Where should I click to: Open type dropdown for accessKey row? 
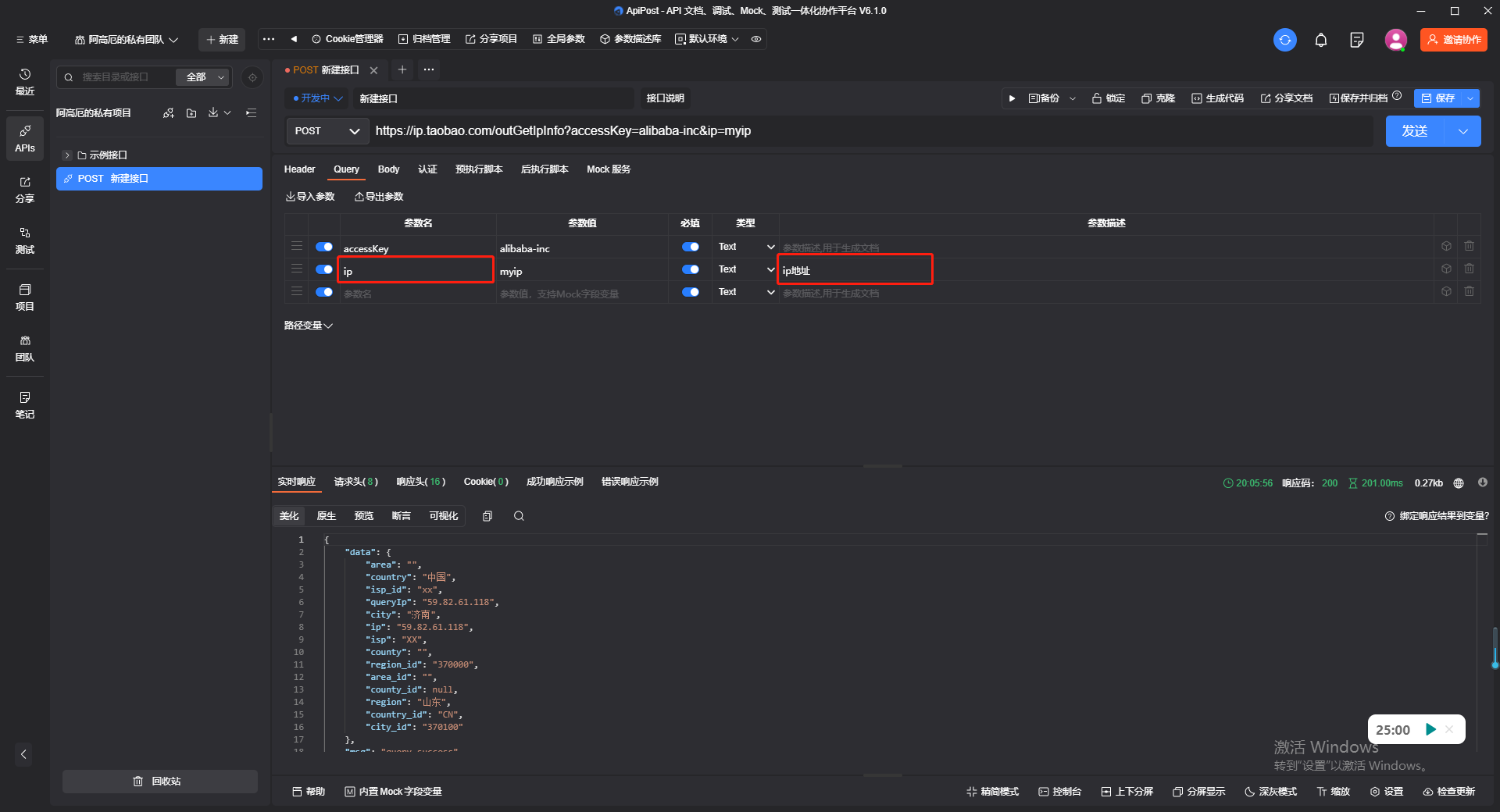point(746,247)
